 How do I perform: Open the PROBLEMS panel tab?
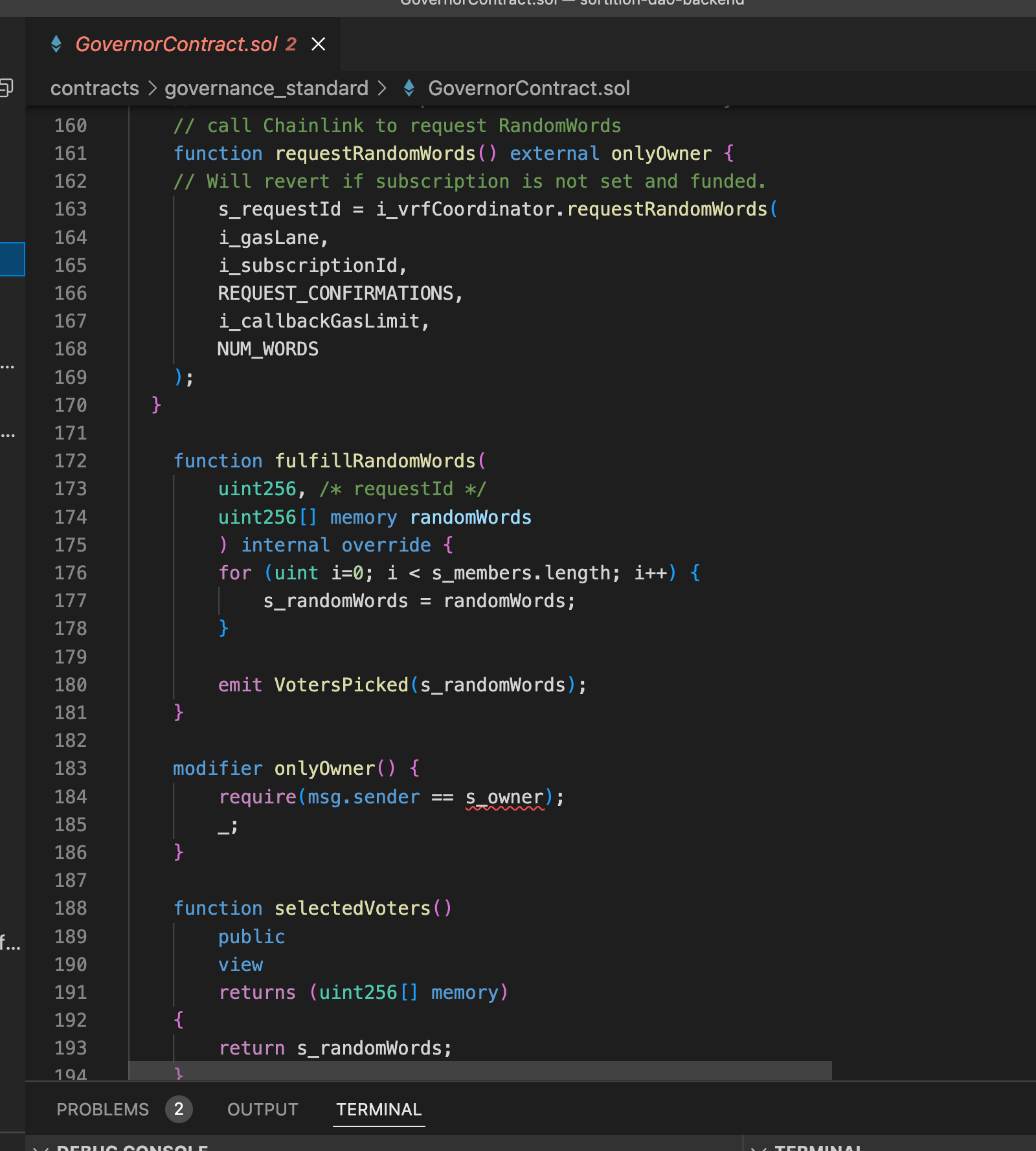102,1110
